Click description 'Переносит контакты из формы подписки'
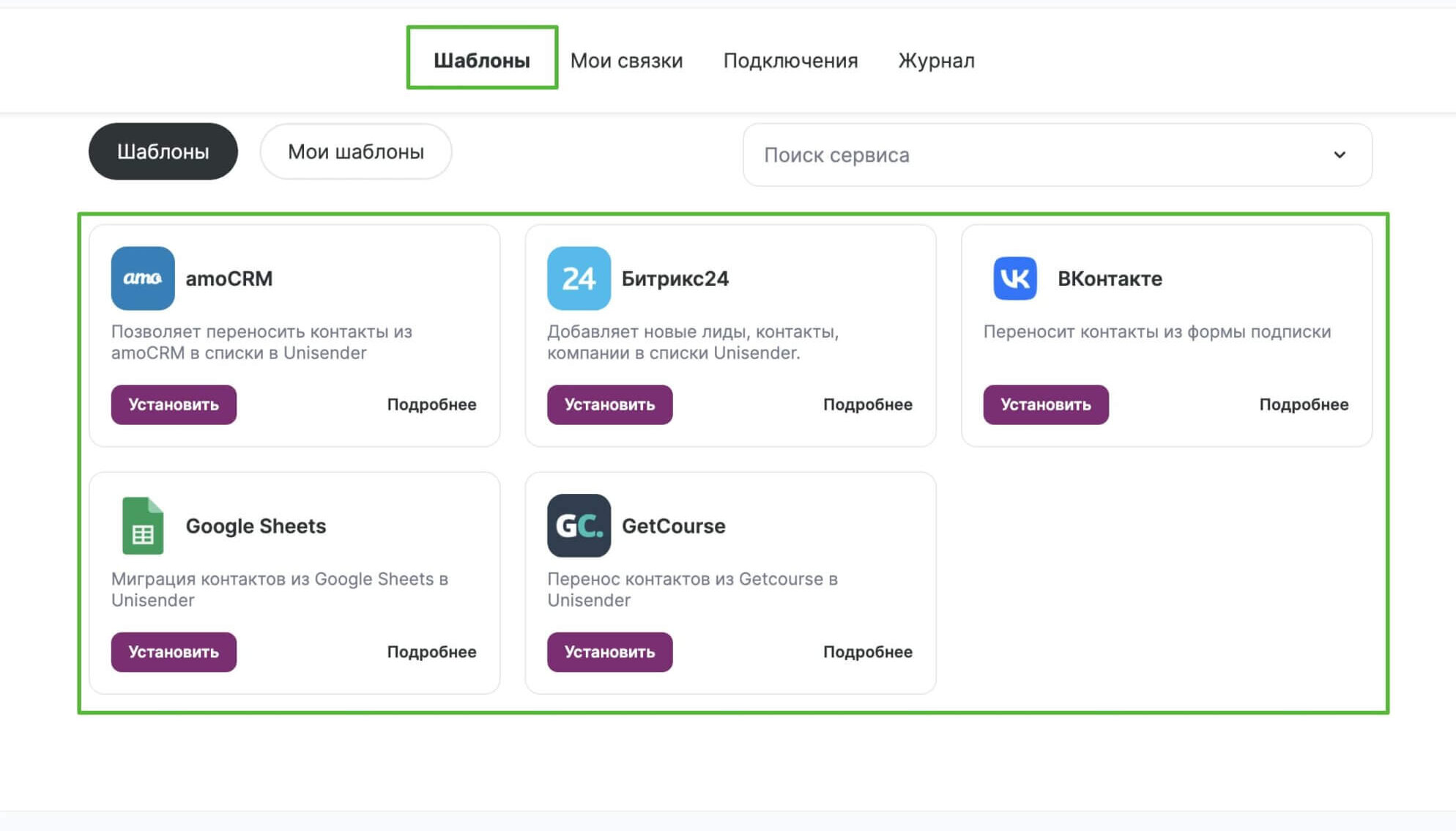Viewport: 1456px width, 831px height. pyautogui.click(x=1157, y=332)
